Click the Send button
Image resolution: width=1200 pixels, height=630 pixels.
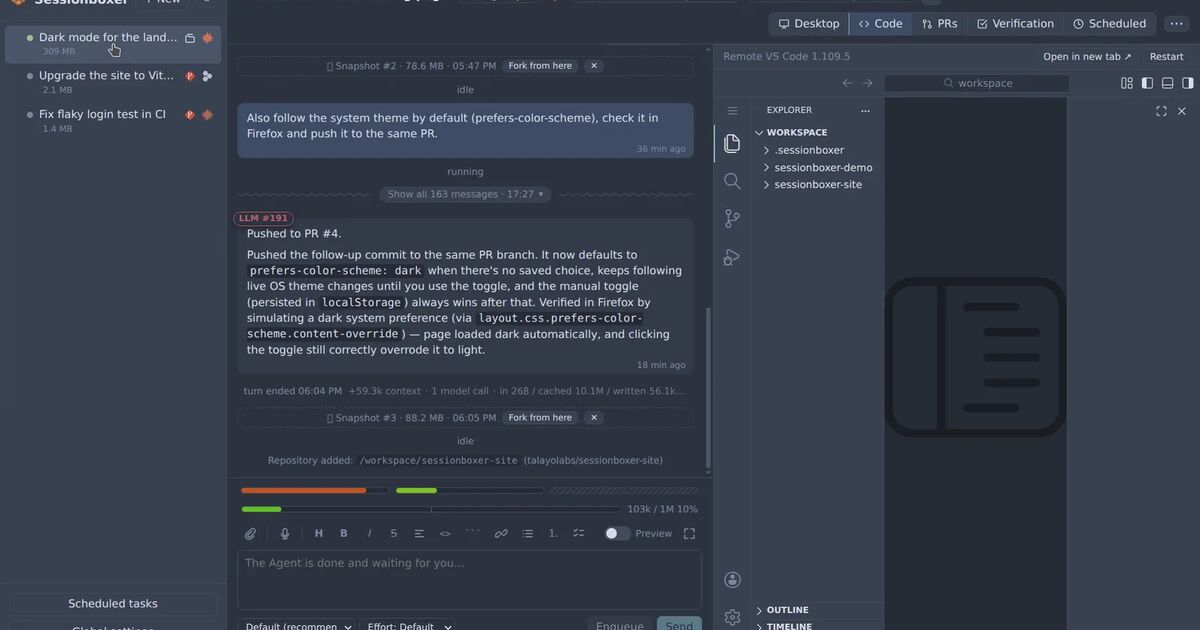tap(679, 624)
